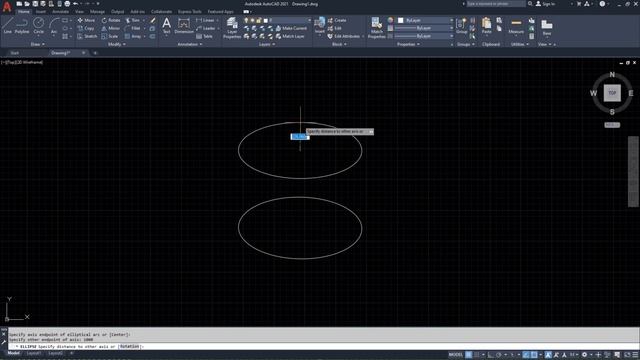Click the Group tool
The height and width of the screenshot is (360, 640).
pyautogui.click(x=462, y=25)
